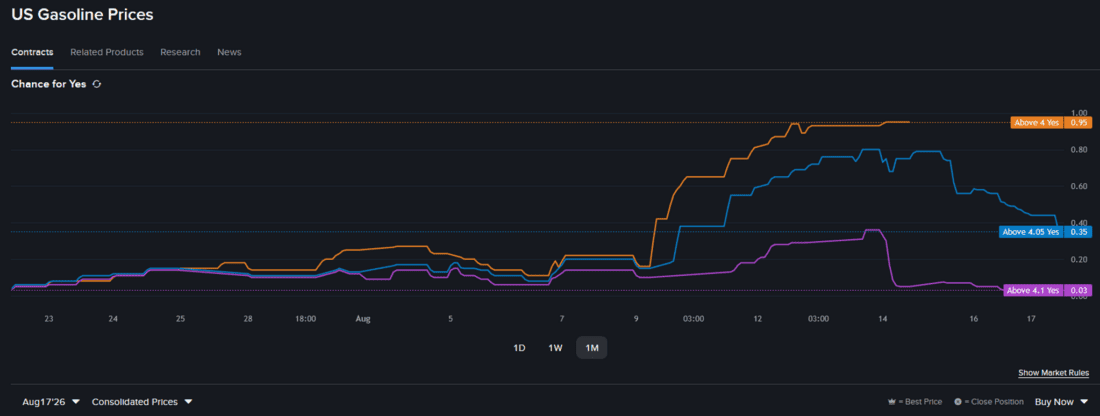Select the 1W time range
1100x416 pixels.
(555, 348)
